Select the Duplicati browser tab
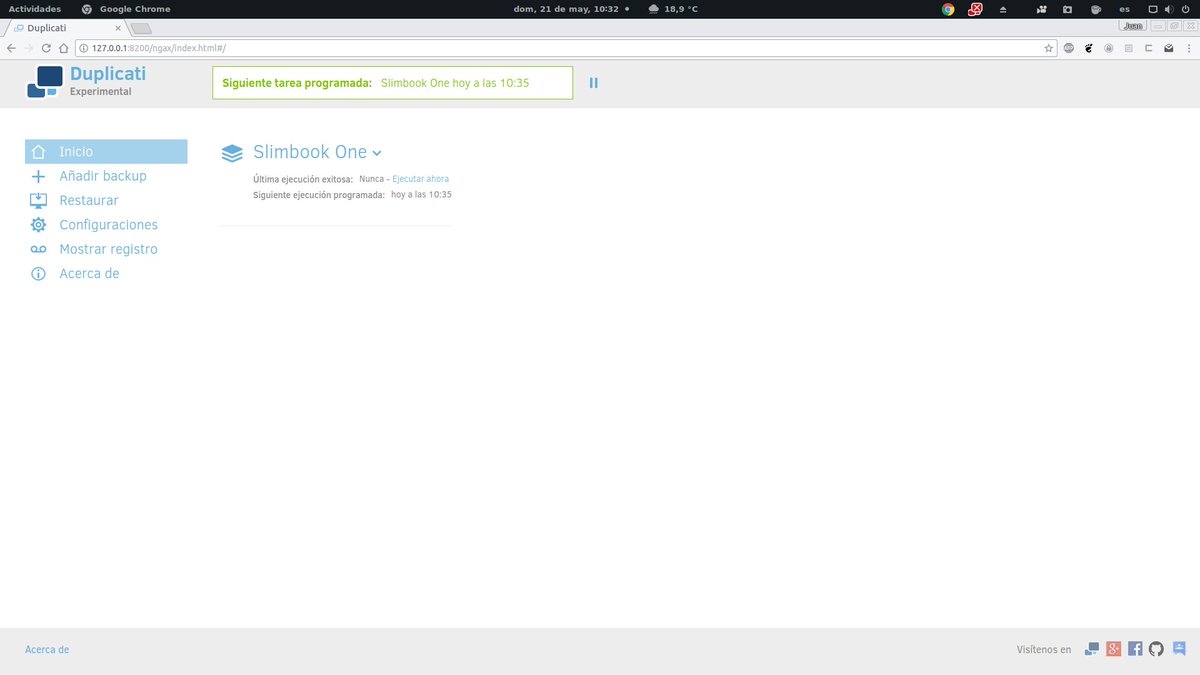Image resolution: width=1200 pixels, height=675 pixels. point(65,28)
